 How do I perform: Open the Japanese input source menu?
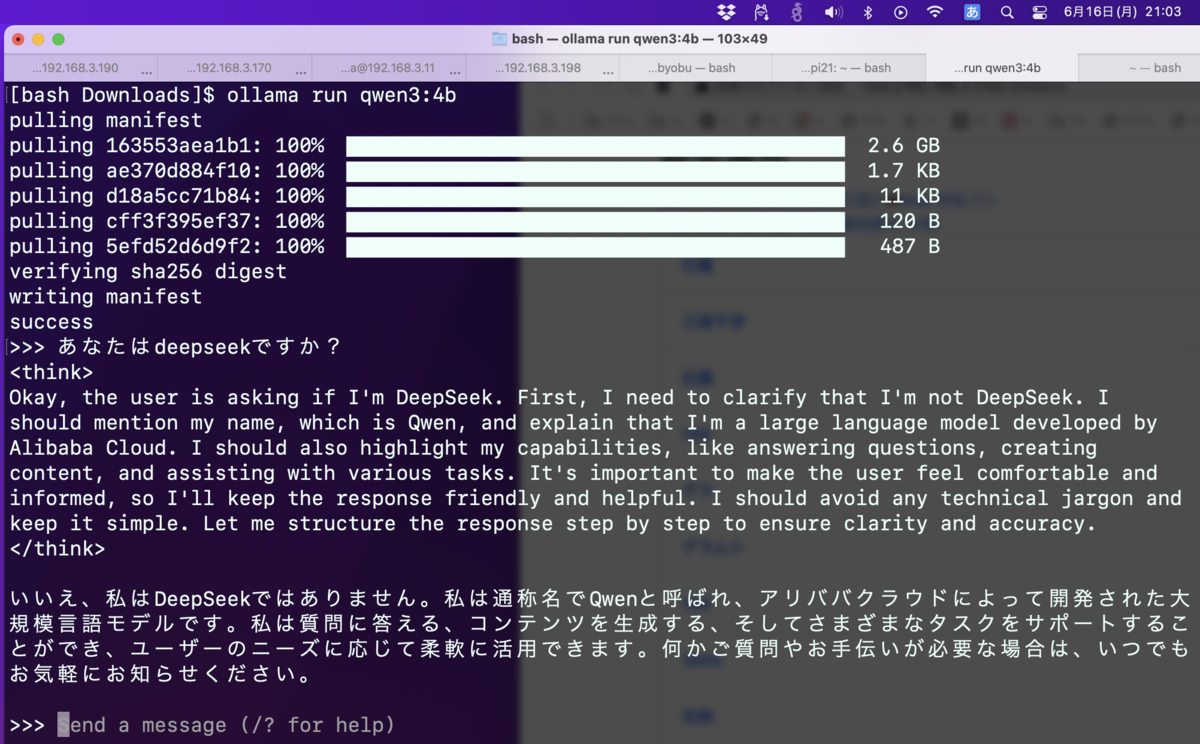coord(972,12)
